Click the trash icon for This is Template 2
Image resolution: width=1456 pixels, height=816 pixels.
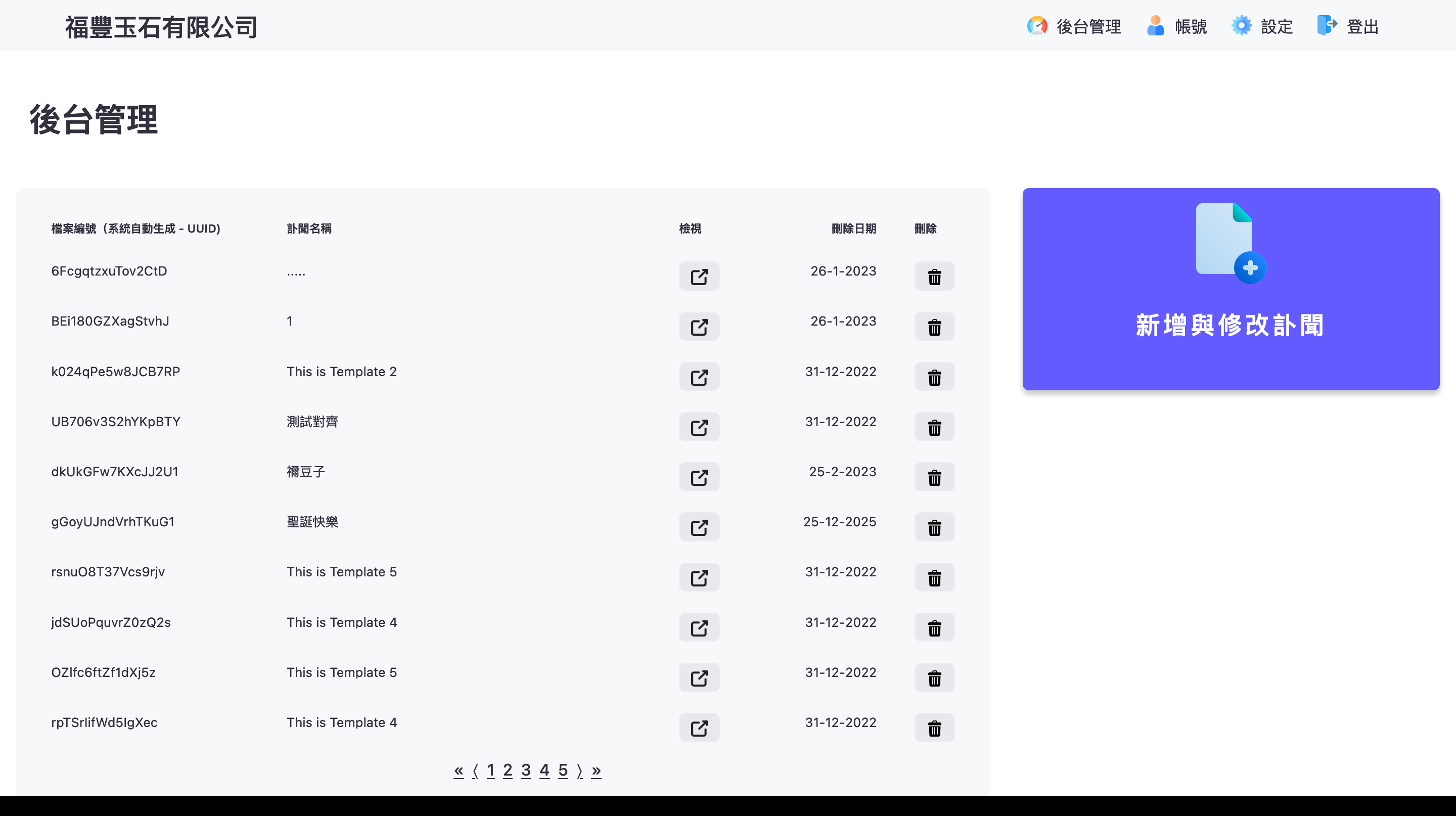[934, 376]
